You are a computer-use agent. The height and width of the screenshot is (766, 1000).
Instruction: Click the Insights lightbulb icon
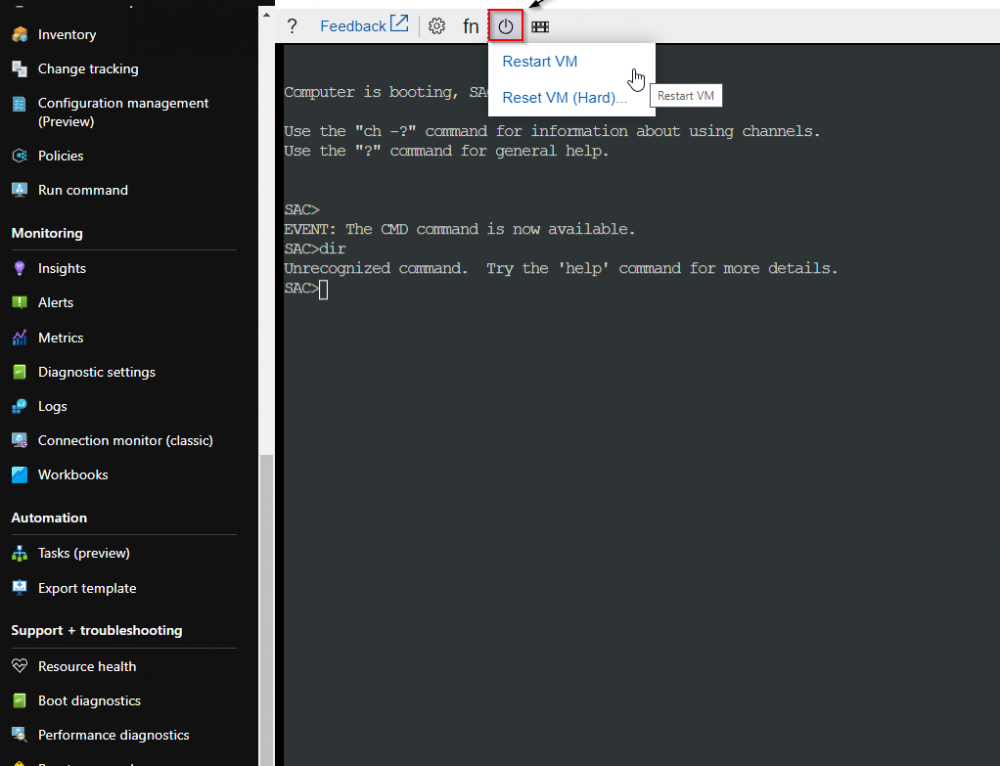(x=20, y=268)
